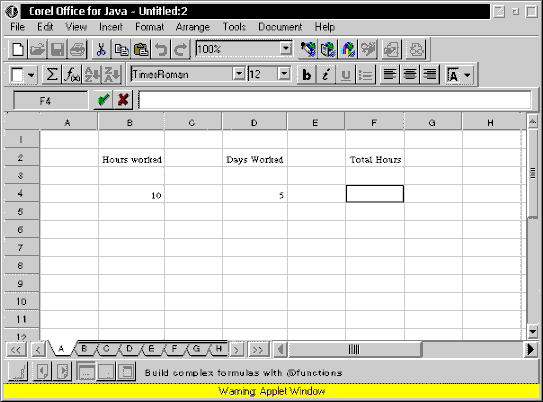Click the last-sheet >> button
This screenshot has height=402, width=543.
coord(258,350)
